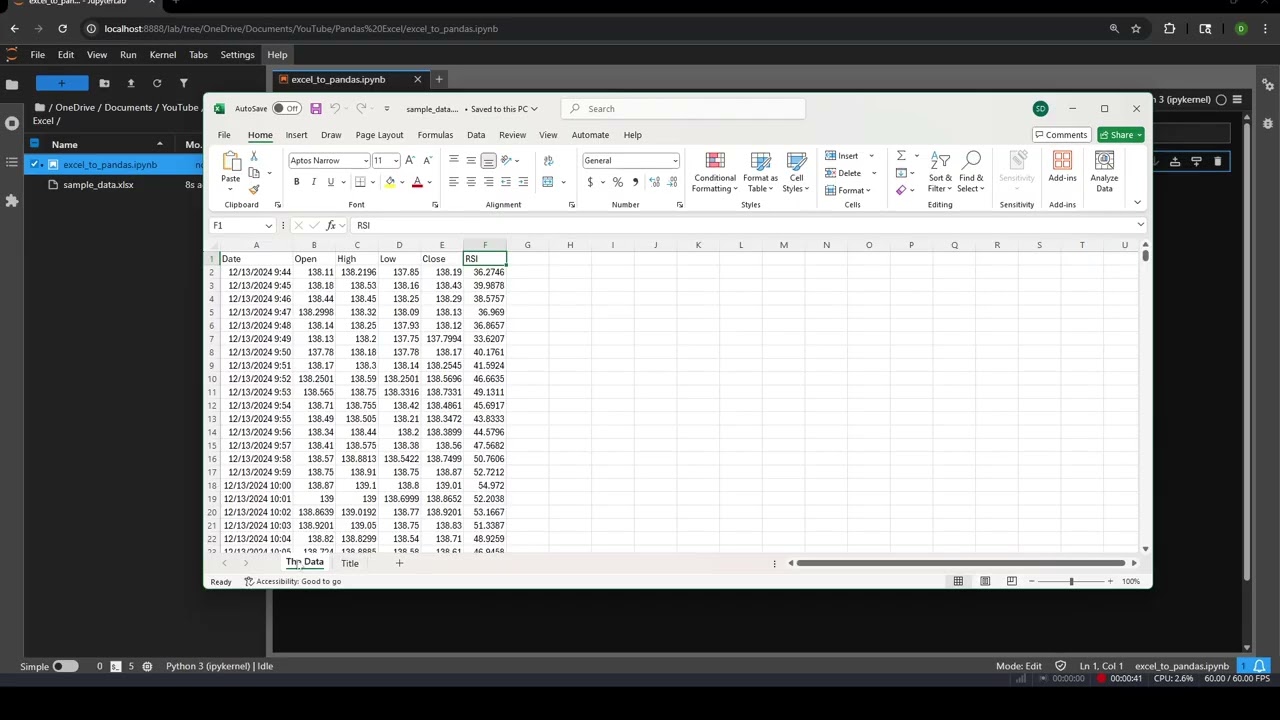Apply italic formatting in Excel

(x=313, y=182)
